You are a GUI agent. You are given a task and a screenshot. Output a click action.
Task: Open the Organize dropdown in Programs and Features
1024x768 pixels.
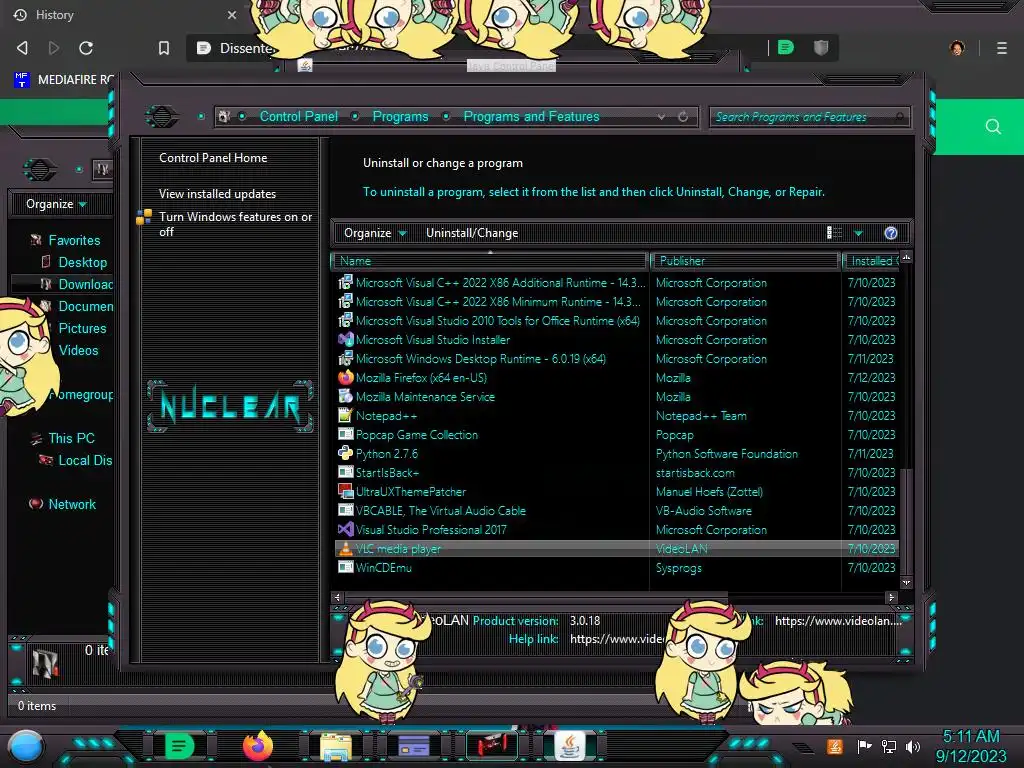pos(375,233)
